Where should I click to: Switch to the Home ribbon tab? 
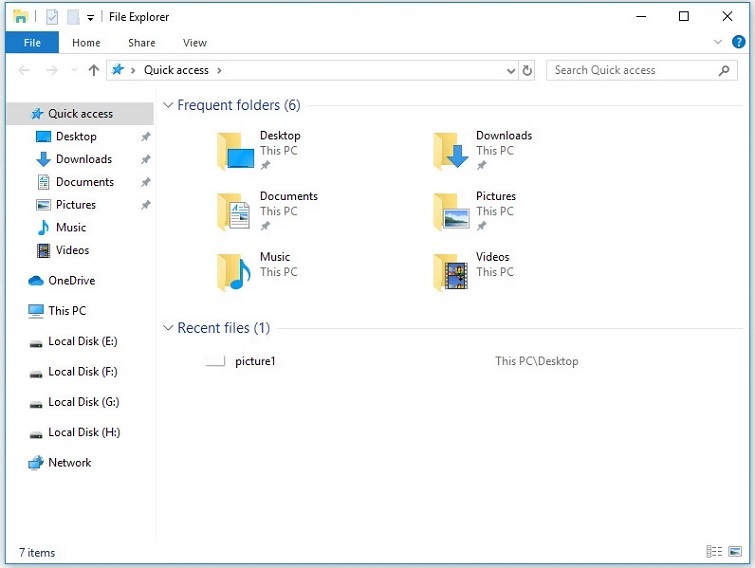(86, 43)
